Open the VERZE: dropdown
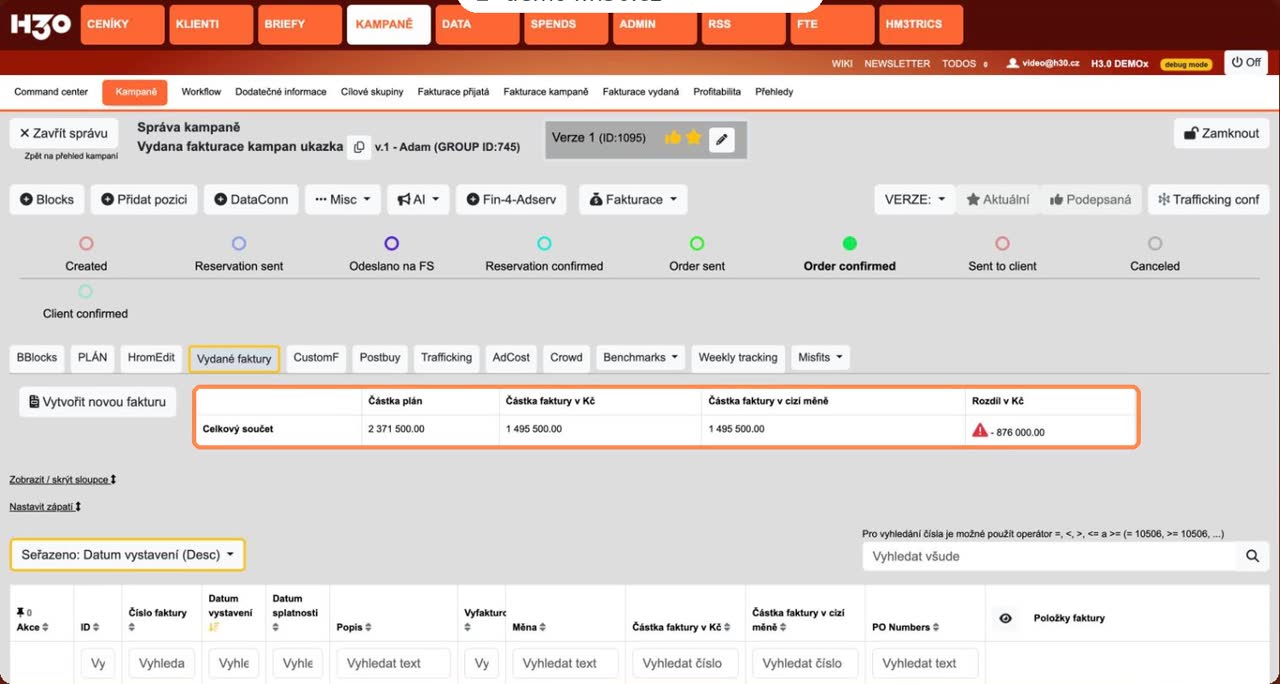Viewport: 1280px width, 684px height. point(914,199)
